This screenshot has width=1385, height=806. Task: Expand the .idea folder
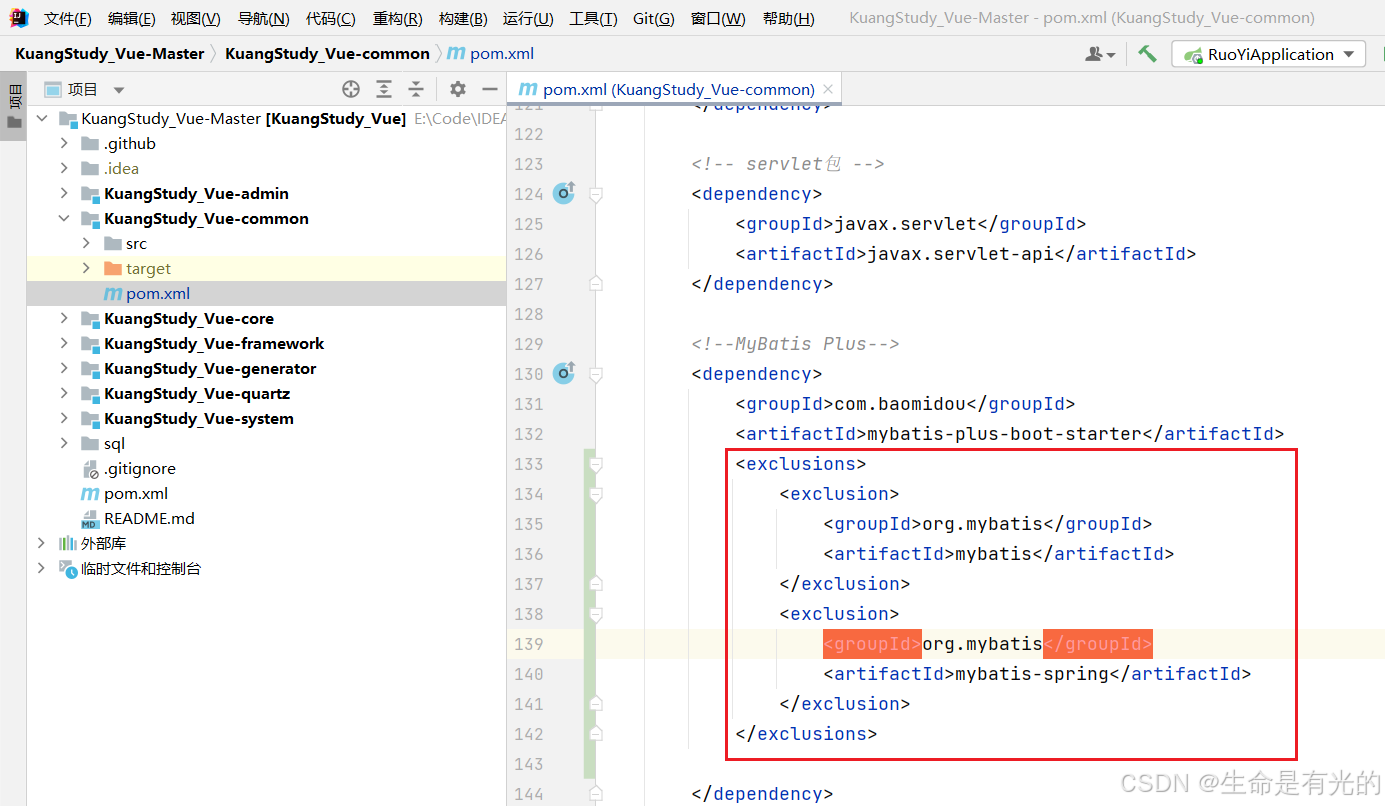pos(64,169)
